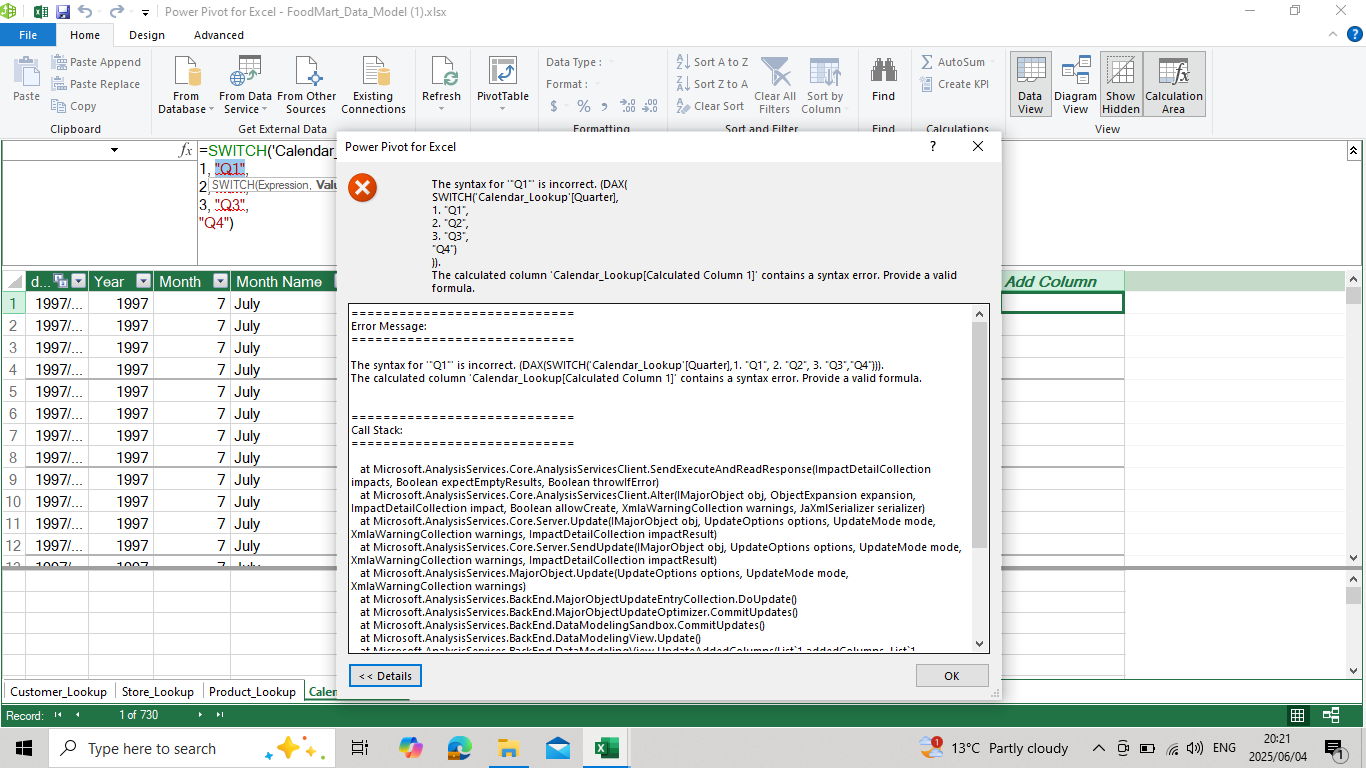
Task: Collapse the error Details pane
Action: 385,675
